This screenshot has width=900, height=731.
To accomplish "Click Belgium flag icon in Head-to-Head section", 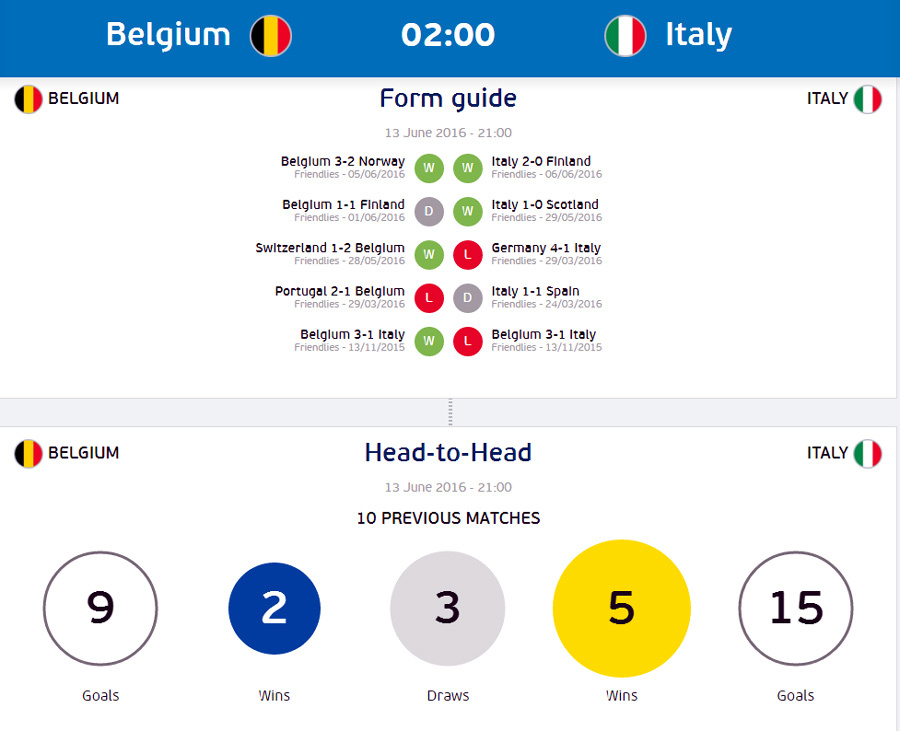I will (28, 453).
